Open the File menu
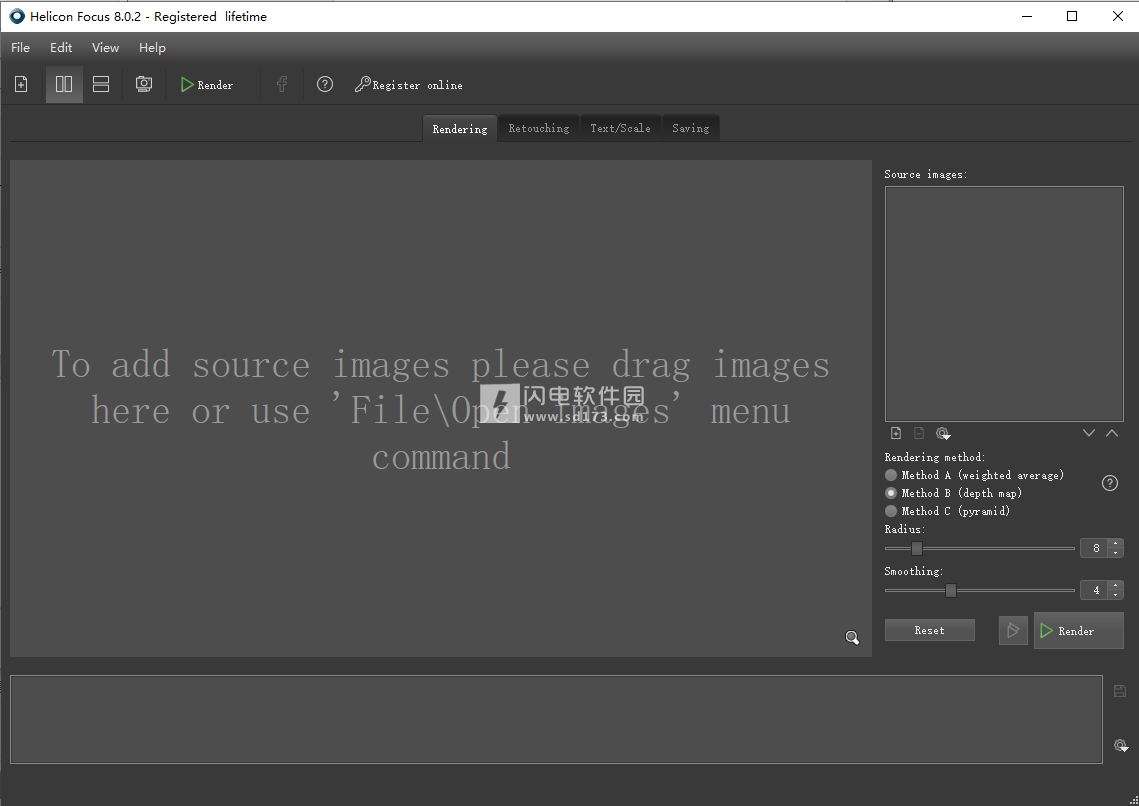The image size is (1139, 806). pos(20,47)
